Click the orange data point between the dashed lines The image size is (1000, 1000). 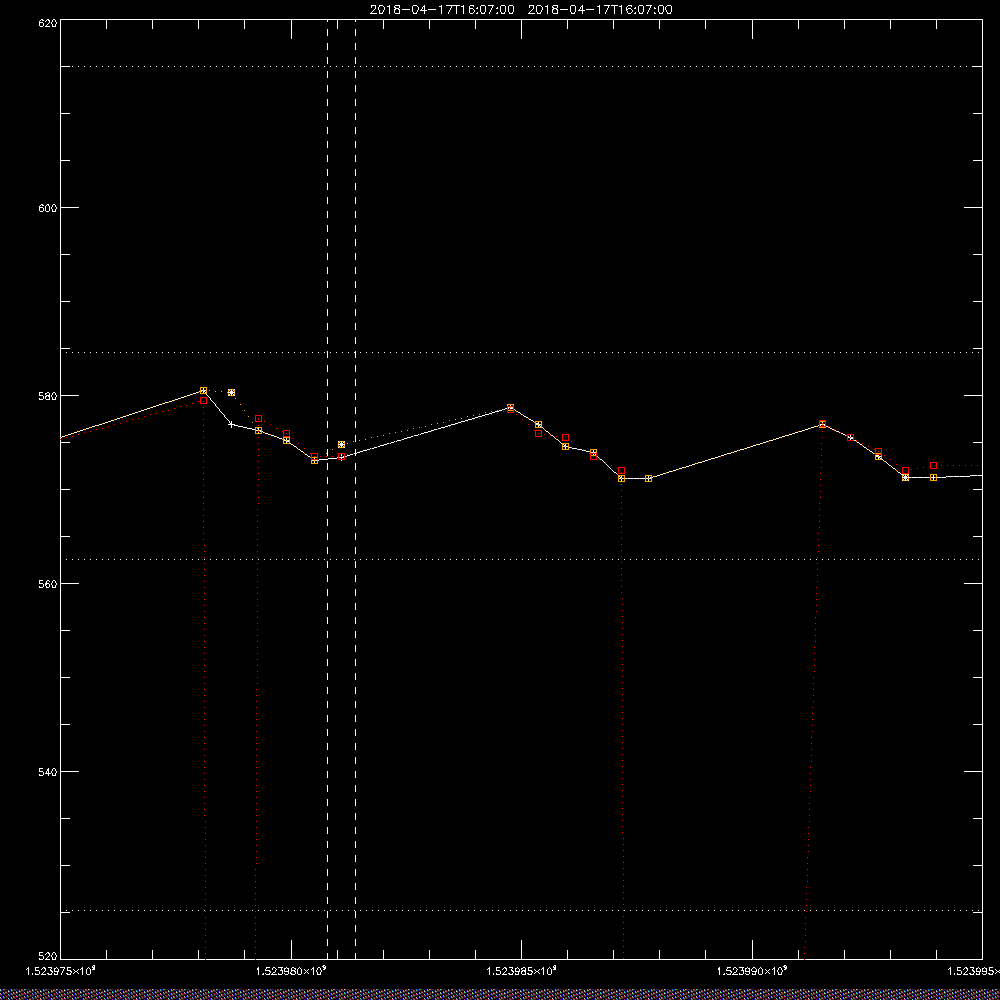click(341, 445)
